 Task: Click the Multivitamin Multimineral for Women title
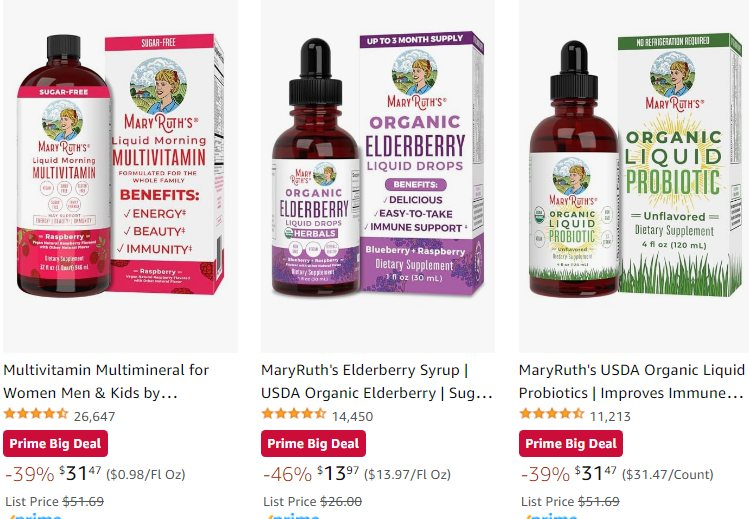point(106,381)
